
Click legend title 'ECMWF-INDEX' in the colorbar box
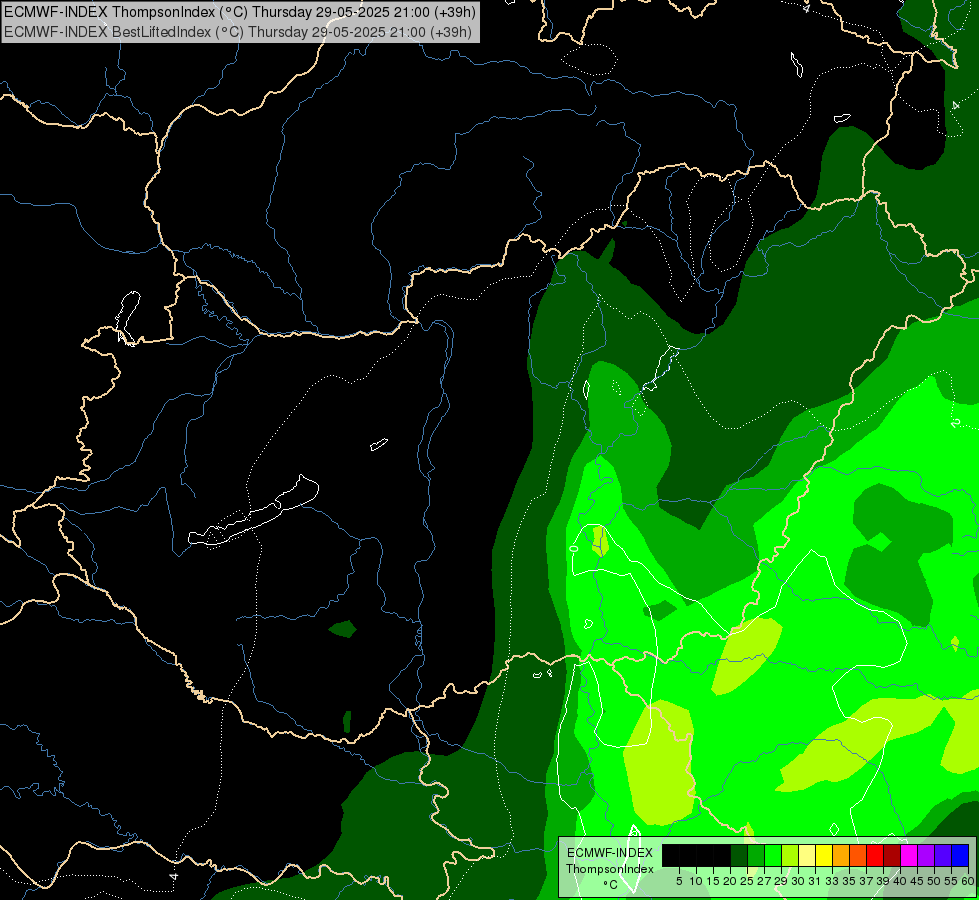pos(610,853)
